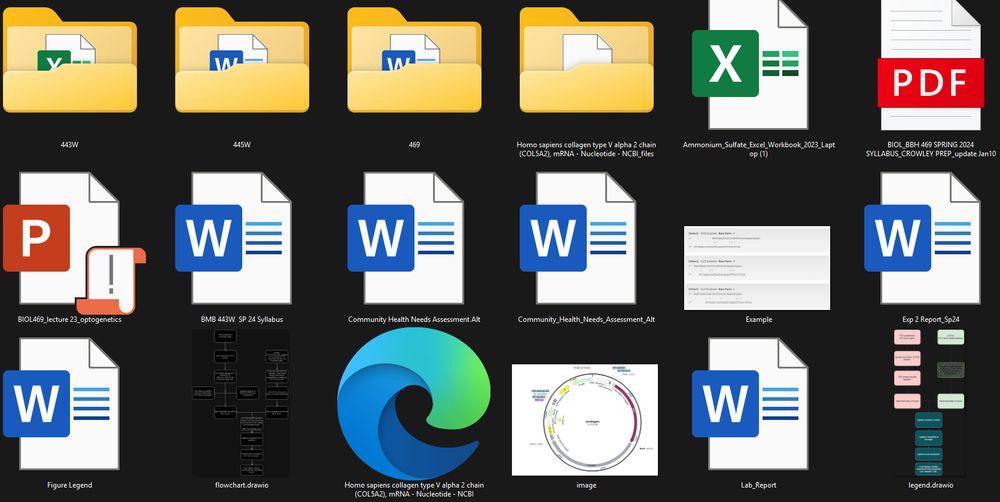1000x502 pixels.
Task: Select the legend.drawio thumbnail
Action: 930,402
